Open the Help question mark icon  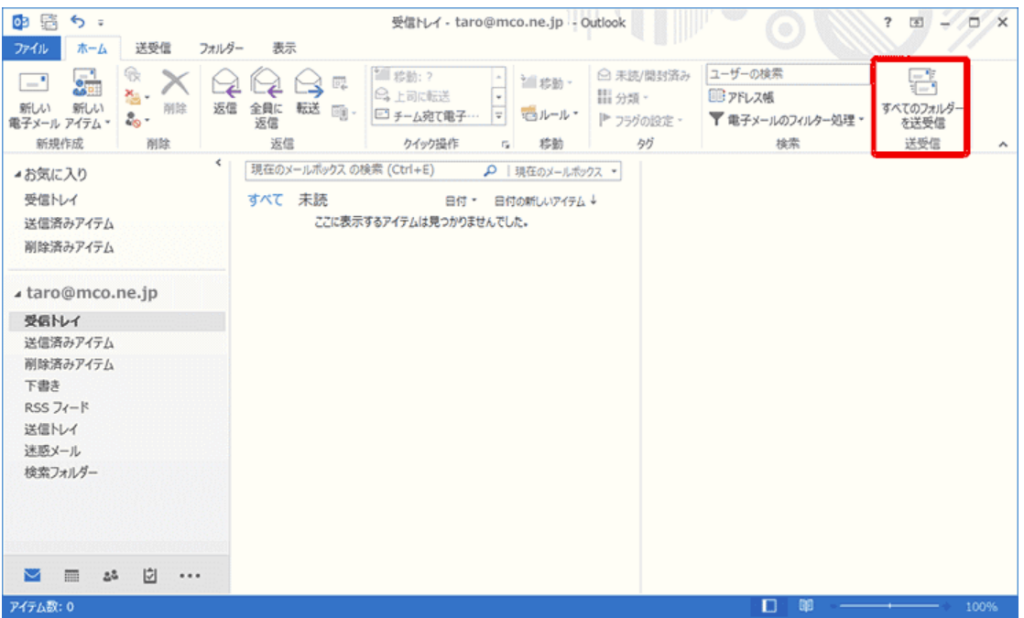888,22
